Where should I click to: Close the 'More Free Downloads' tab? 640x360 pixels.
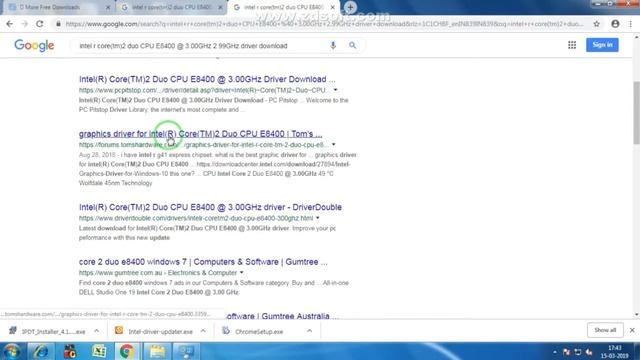click(108, 7)
